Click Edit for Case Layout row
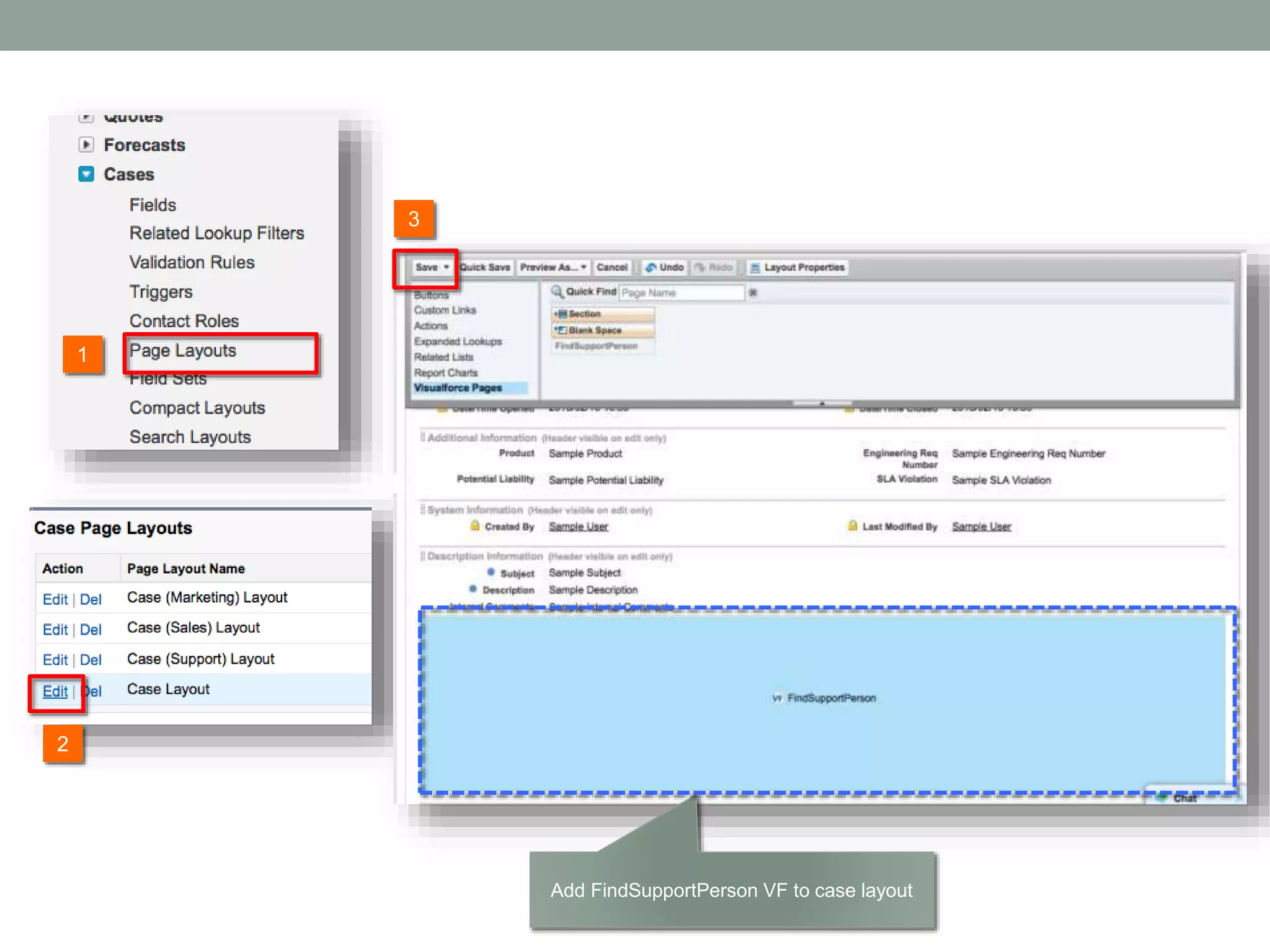This screenshot has width=1270, height=952. coord(55,692)
